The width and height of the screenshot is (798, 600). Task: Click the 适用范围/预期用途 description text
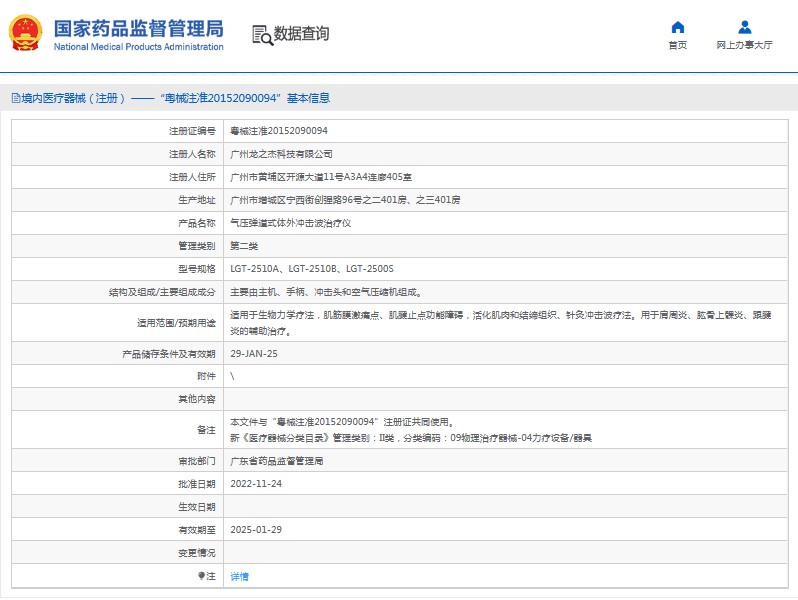coord(500,323)
